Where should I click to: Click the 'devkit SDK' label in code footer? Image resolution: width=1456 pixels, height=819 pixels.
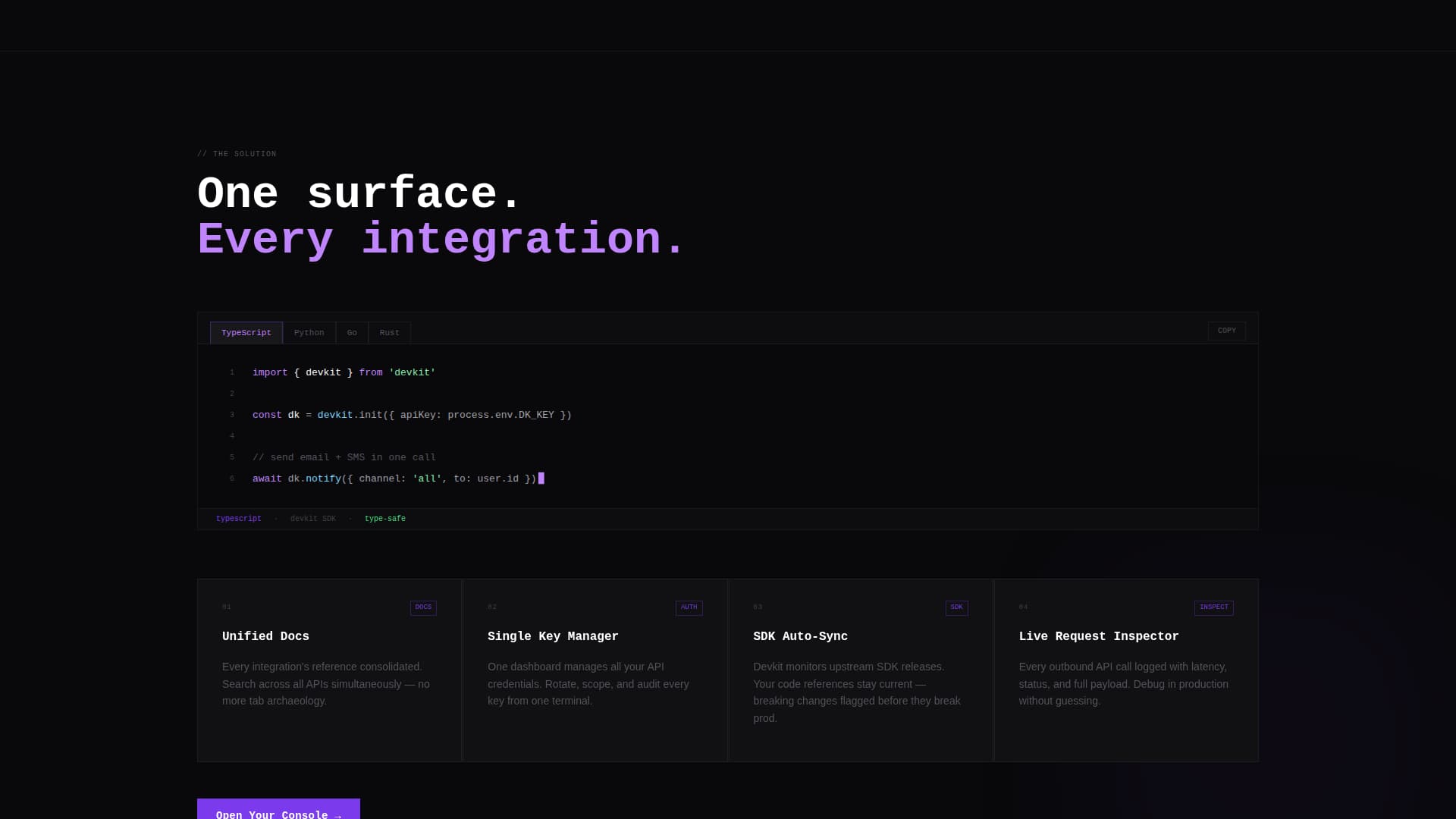click(313, 519)
